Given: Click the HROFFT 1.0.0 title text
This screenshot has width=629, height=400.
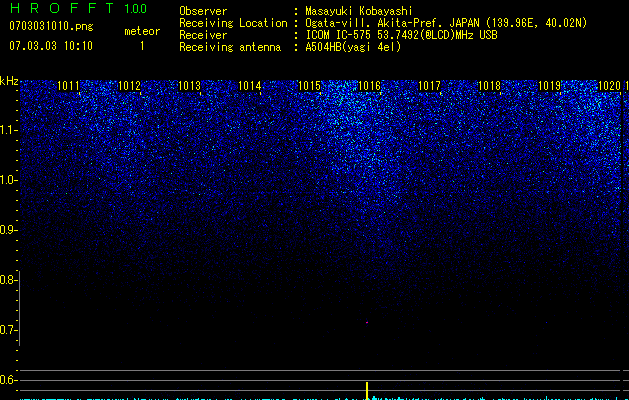Looking at the screenshot, I should [x=78, y=8].
